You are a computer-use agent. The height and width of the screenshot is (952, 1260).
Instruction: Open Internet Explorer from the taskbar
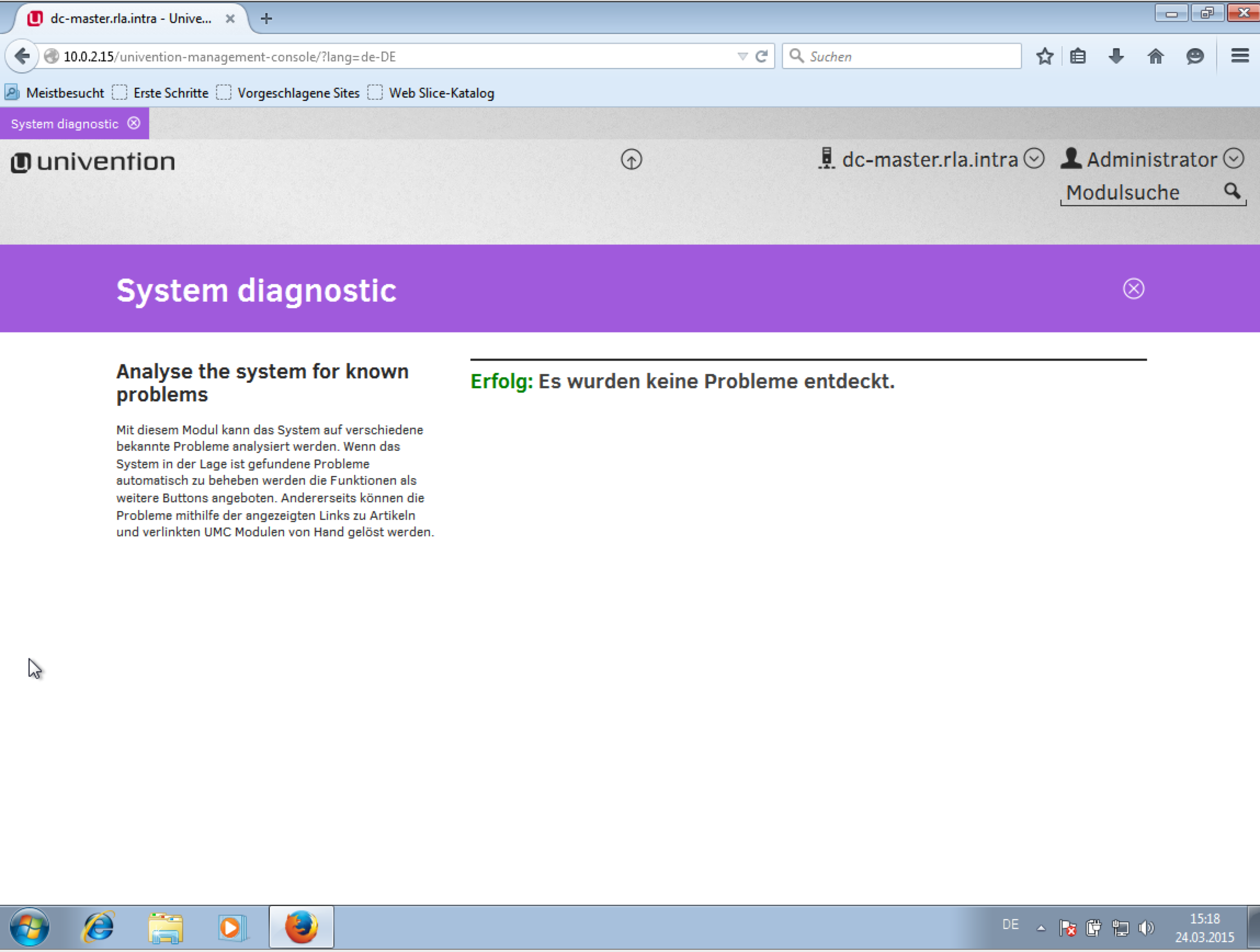click(99, 927)
